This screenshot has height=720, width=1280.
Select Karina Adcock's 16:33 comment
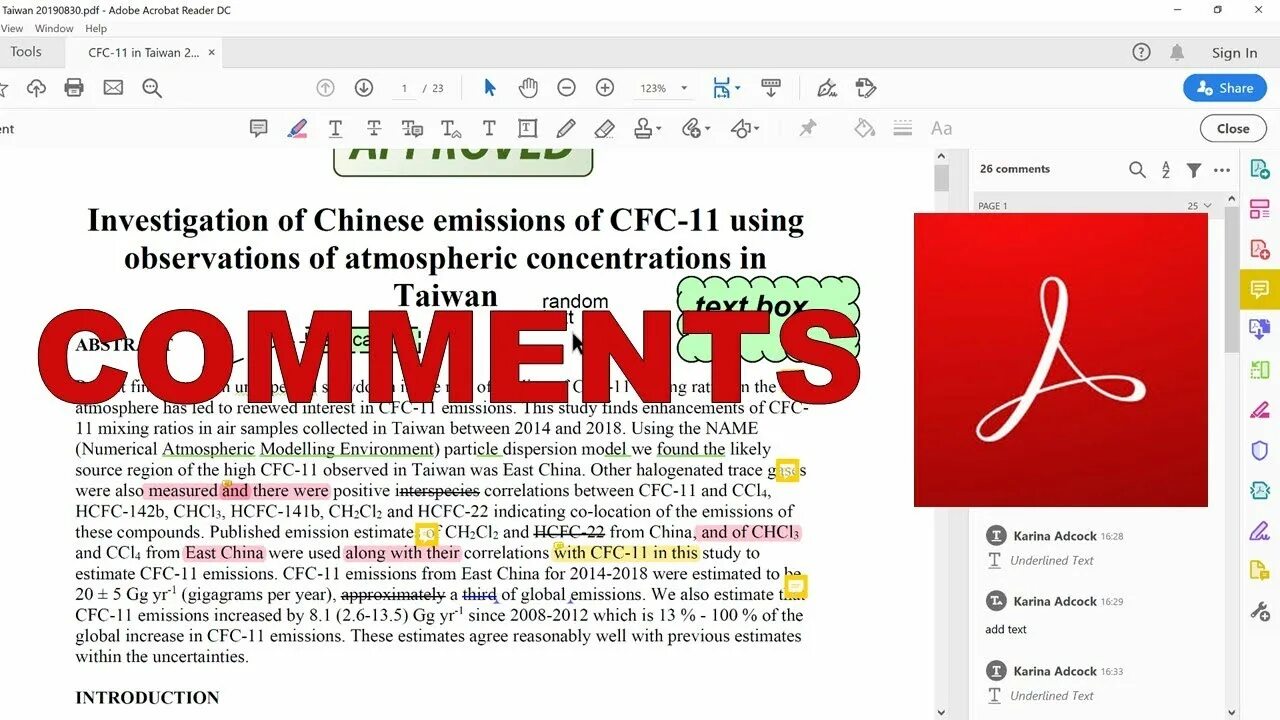1100,682
